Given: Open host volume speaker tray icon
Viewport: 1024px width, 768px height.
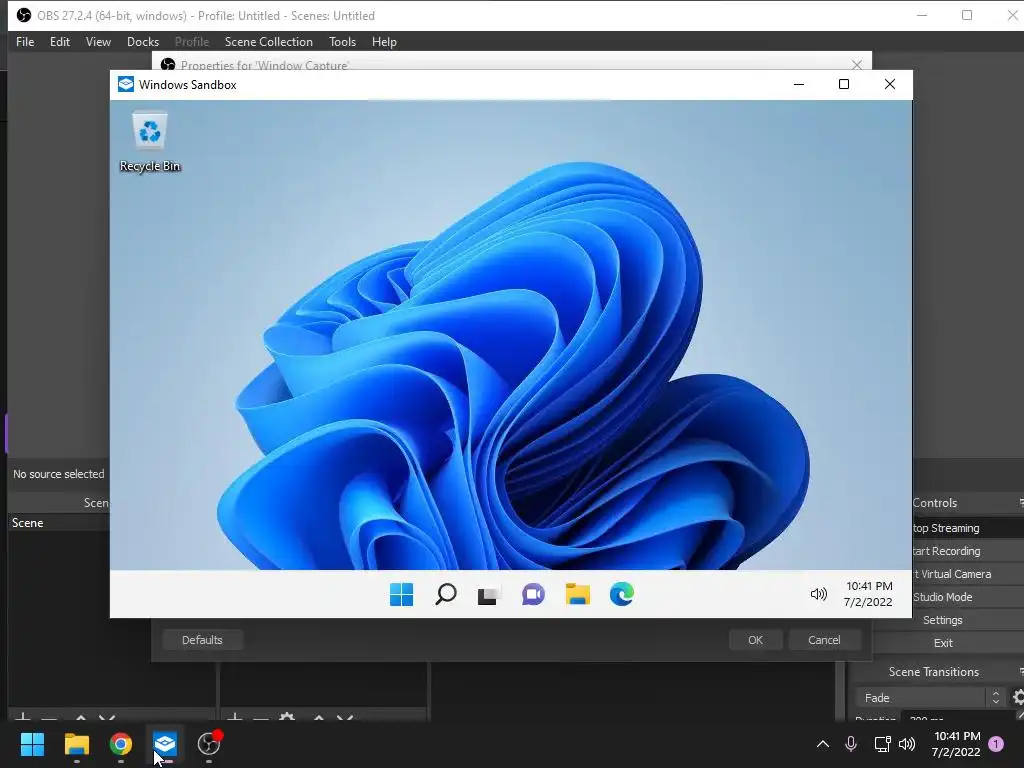Looking at the screenshot, I should tap(906, 744).
